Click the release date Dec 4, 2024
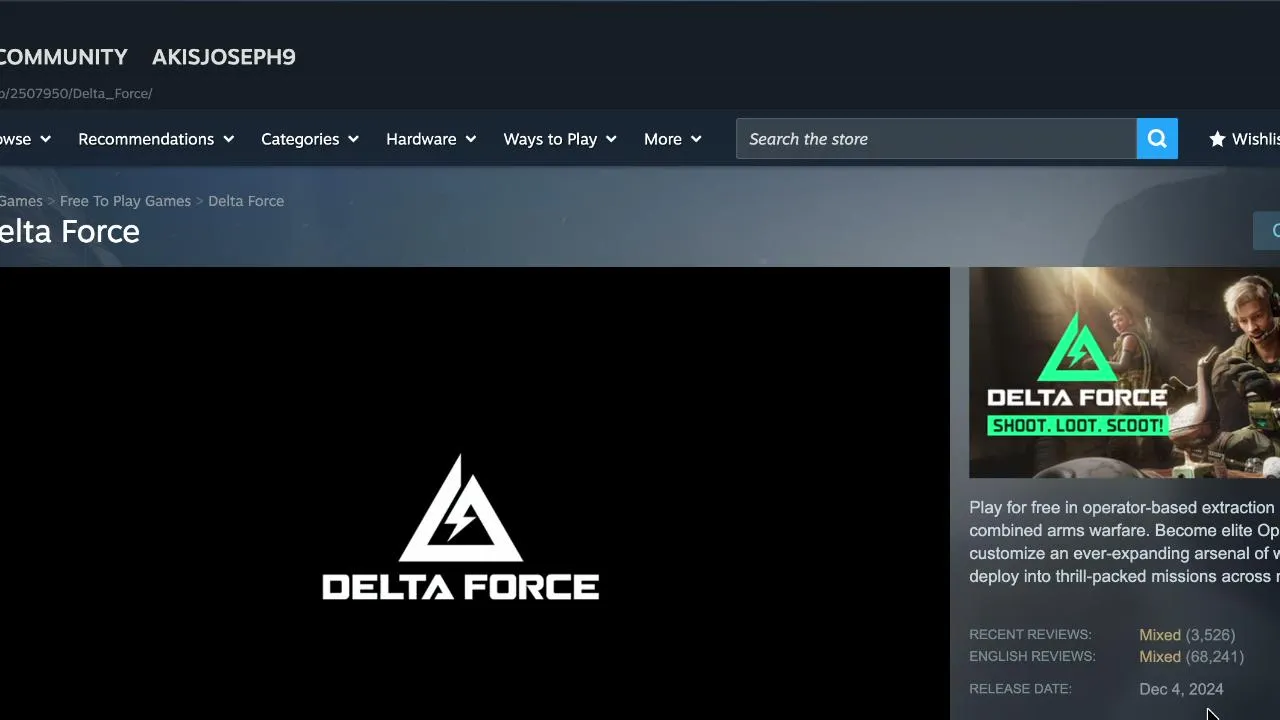 click(x=1181, y=689)
